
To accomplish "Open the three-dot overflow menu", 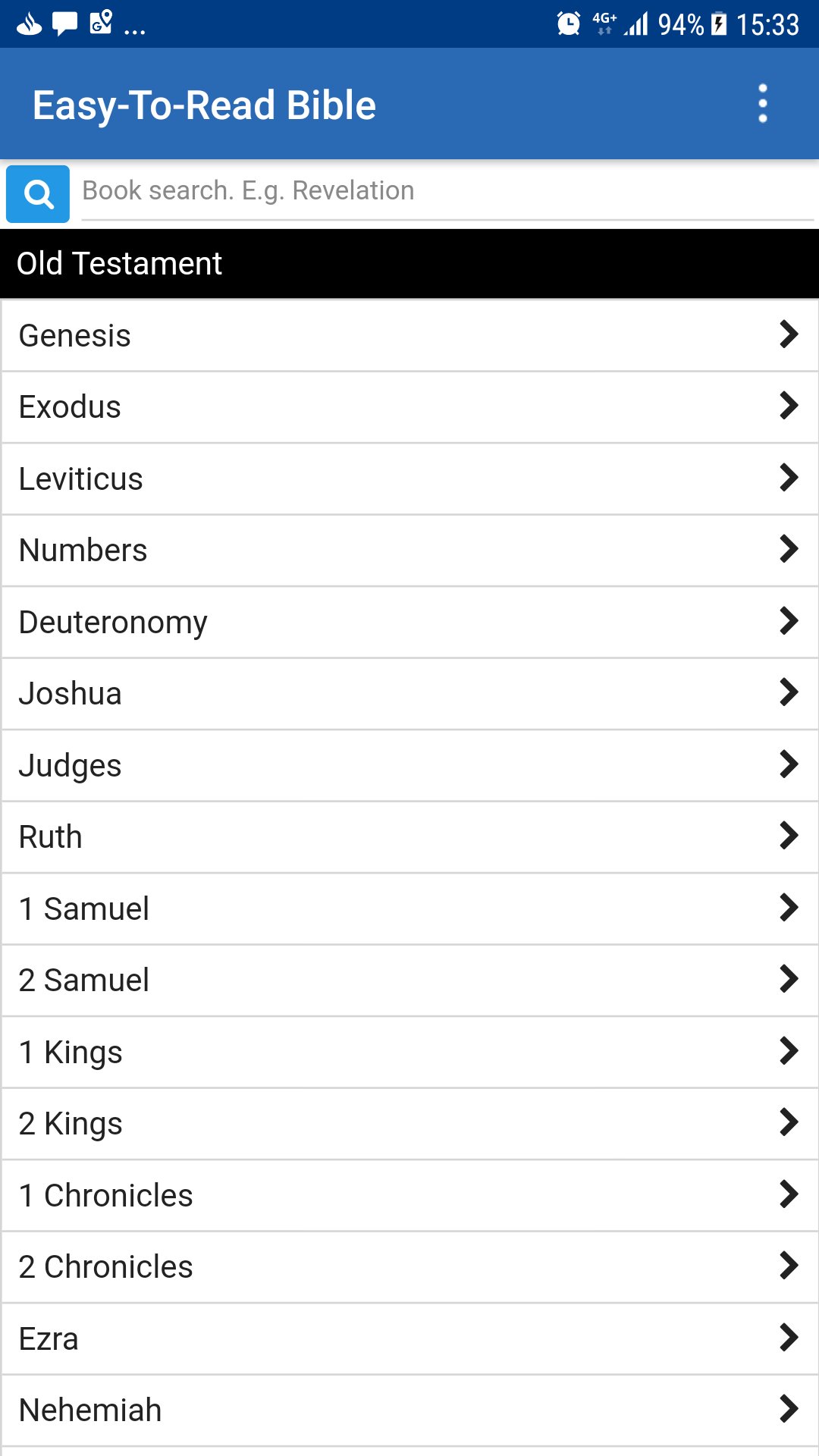I will [763, 103].
